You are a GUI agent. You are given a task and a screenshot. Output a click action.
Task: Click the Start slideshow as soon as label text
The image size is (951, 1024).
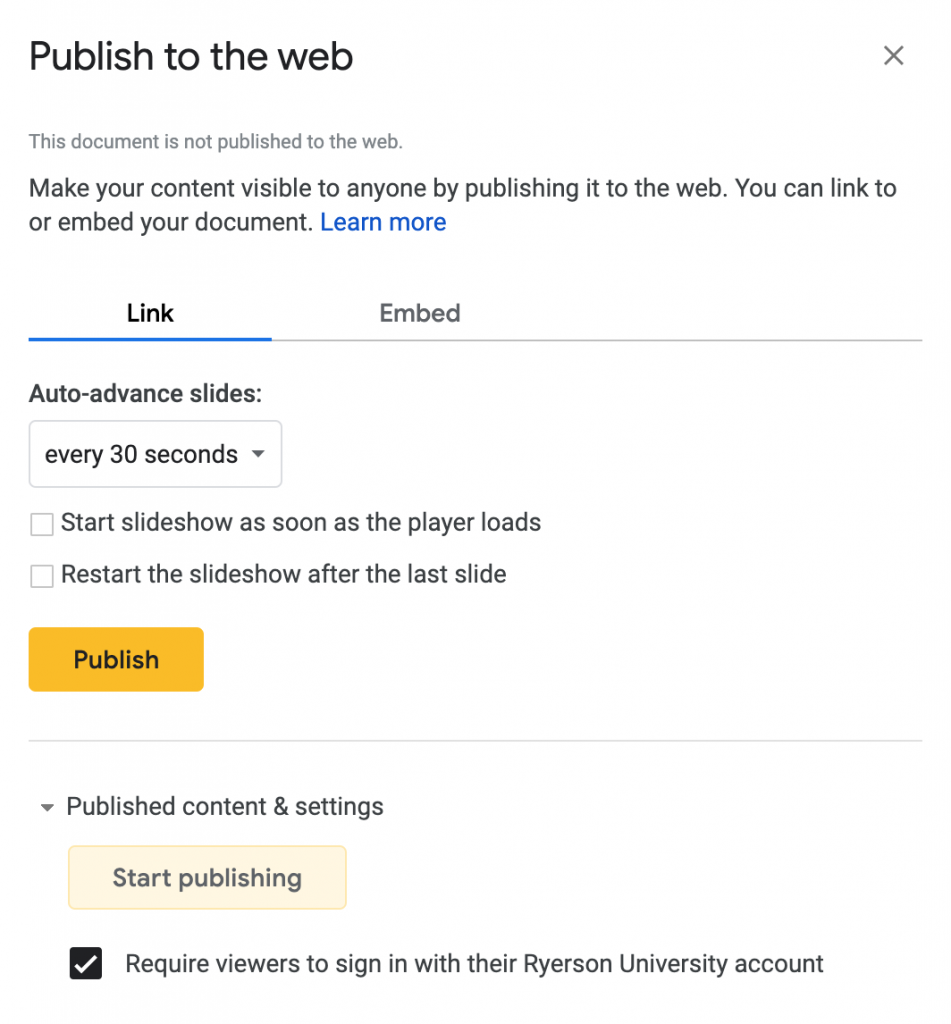[x=301, y=523]
